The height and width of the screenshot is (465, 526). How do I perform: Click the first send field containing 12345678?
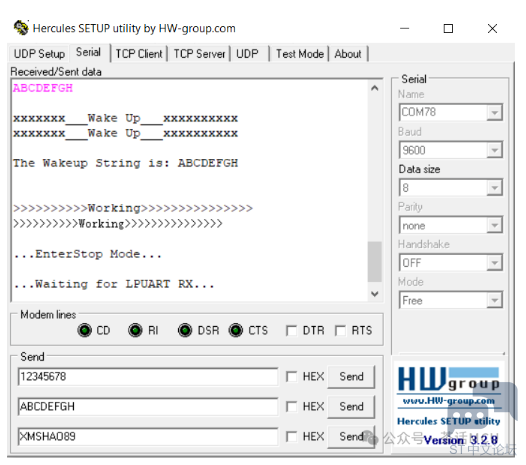point(148,377)
